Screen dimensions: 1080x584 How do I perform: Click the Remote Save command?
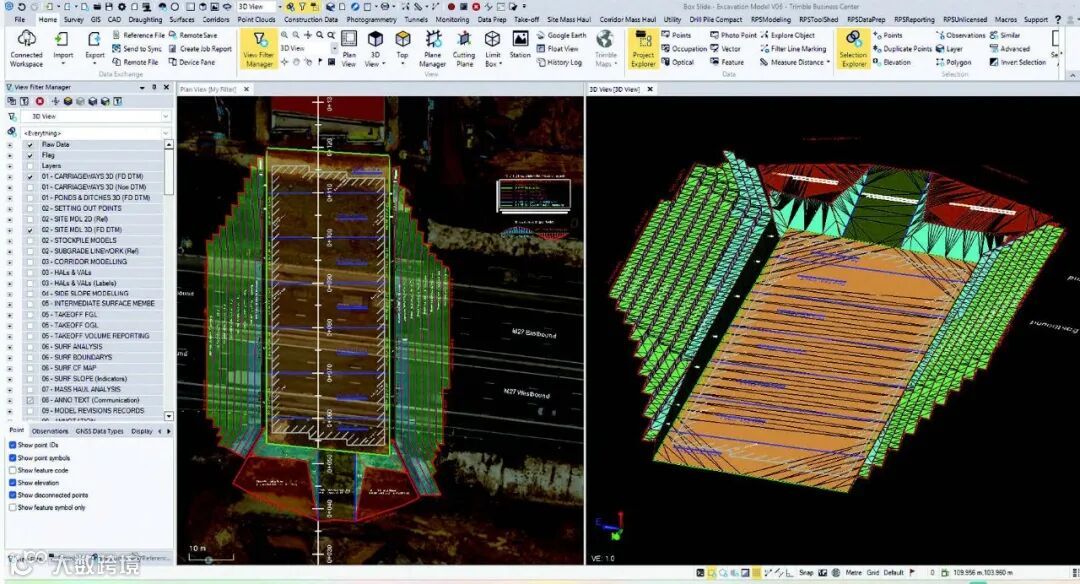point(194,35)
